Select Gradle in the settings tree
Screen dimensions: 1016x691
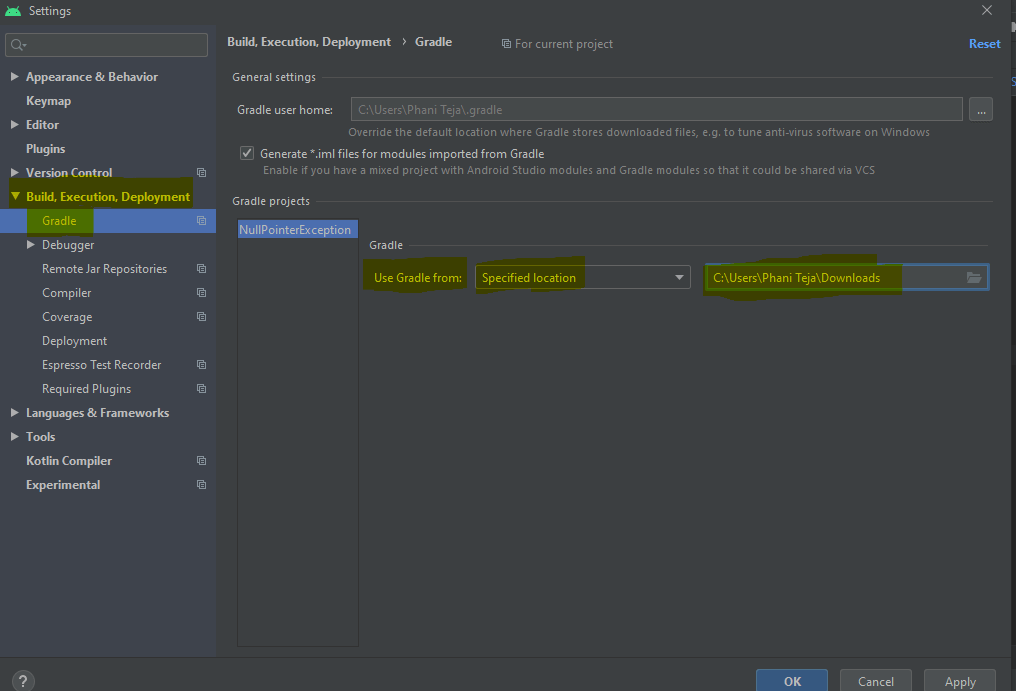pyautogui.click(x=59, y=220)
